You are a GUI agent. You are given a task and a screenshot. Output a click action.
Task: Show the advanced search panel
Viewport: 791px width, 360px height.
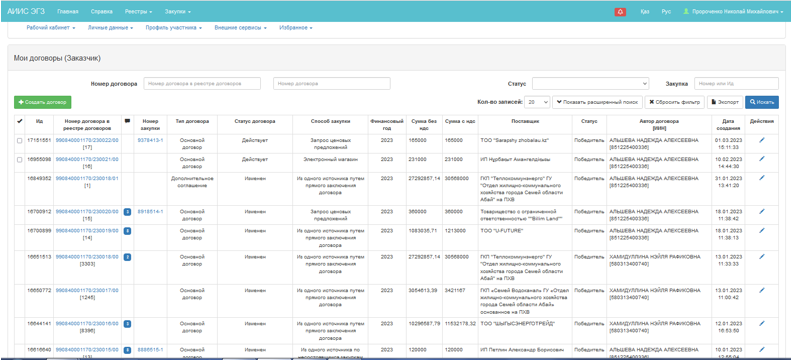pyautogui.click(x=597, y=102)
